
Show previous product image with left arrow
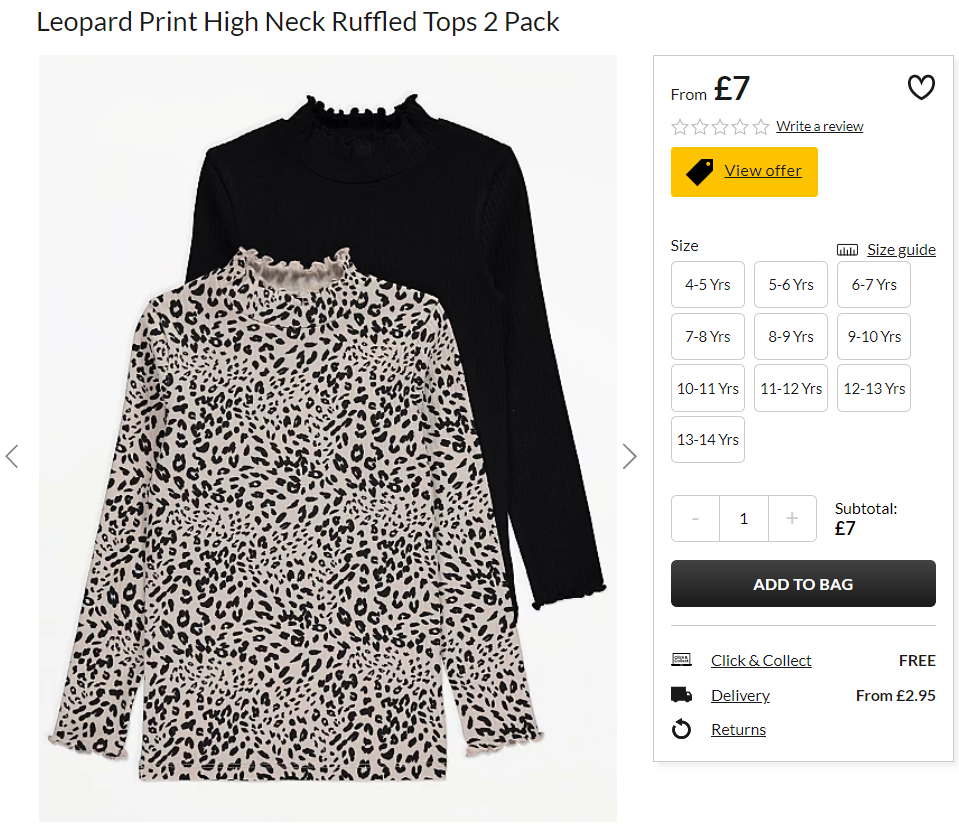tap(12, 456)
